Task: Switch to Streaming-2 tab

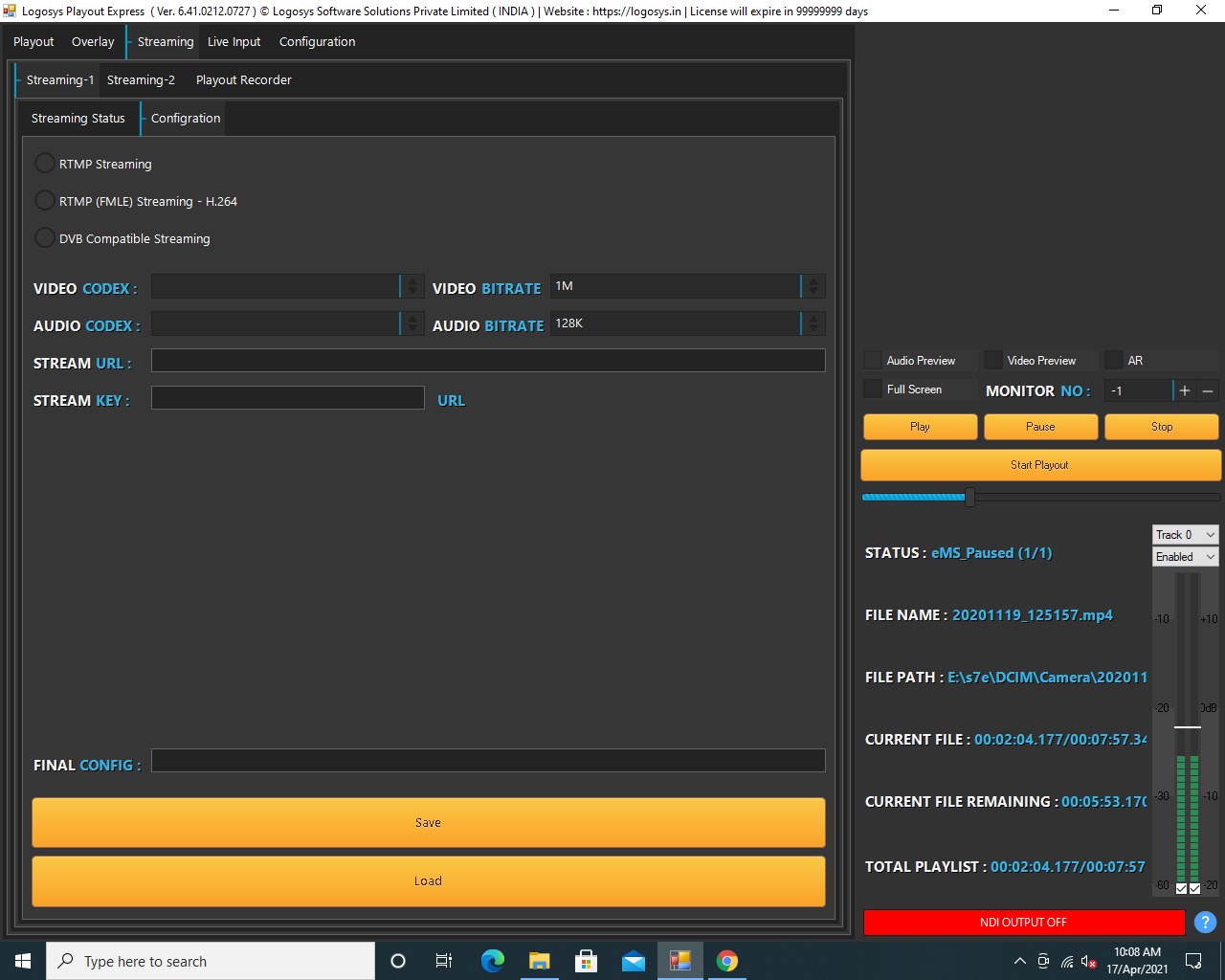Action: tap(141, 79)
